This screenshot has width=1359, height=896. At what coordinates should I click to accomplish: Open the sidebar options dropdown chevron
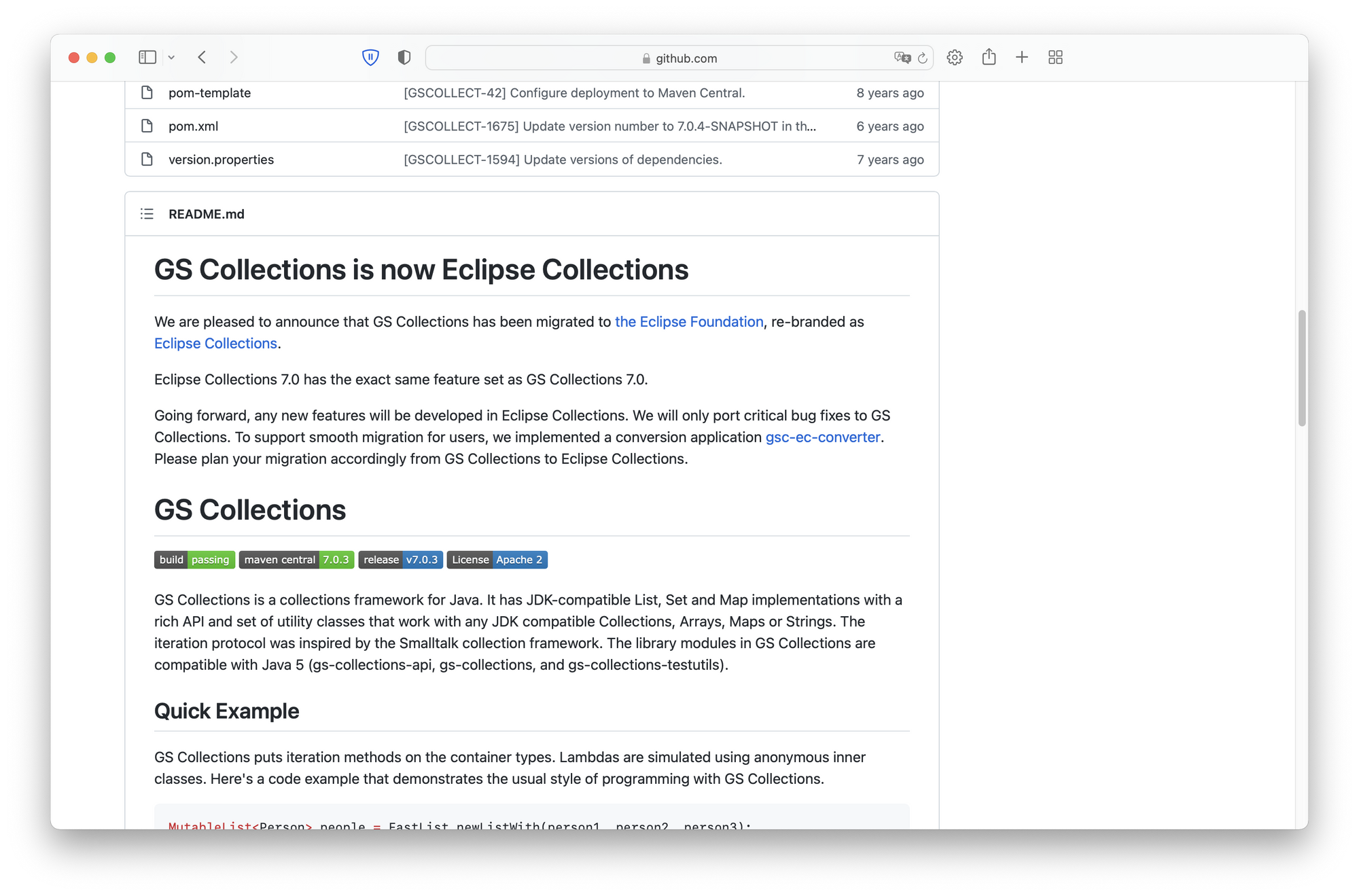pyautogui.click(x=171, y=58)
